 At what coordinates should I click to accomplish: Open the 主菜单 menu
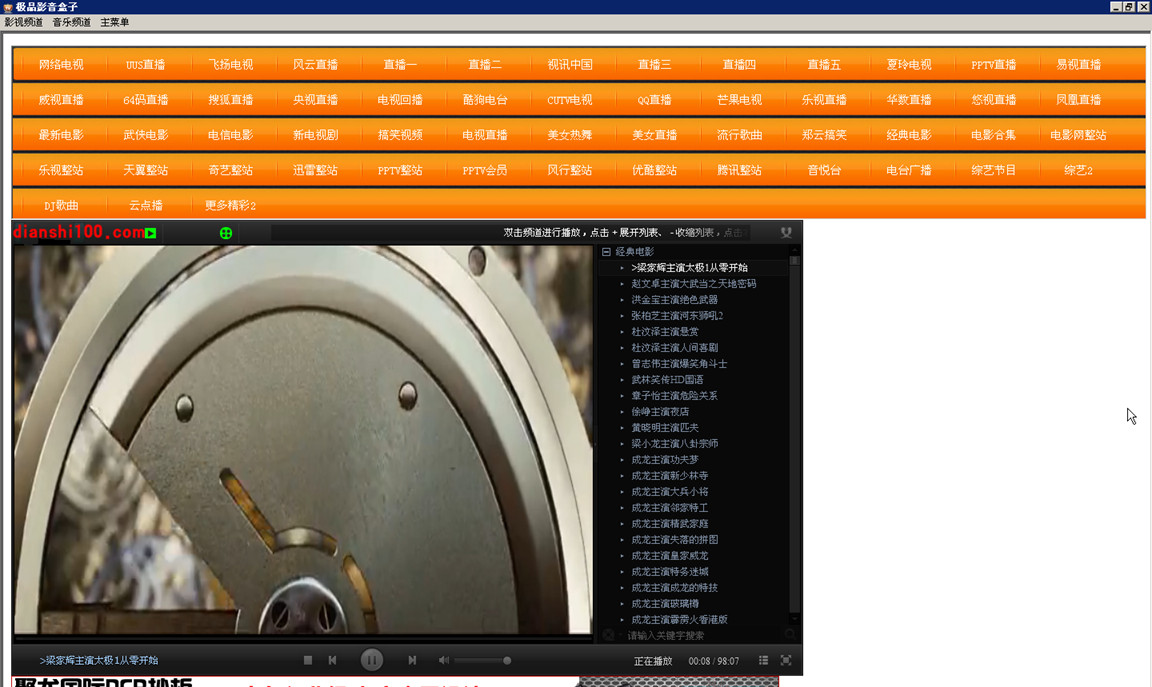115,22
